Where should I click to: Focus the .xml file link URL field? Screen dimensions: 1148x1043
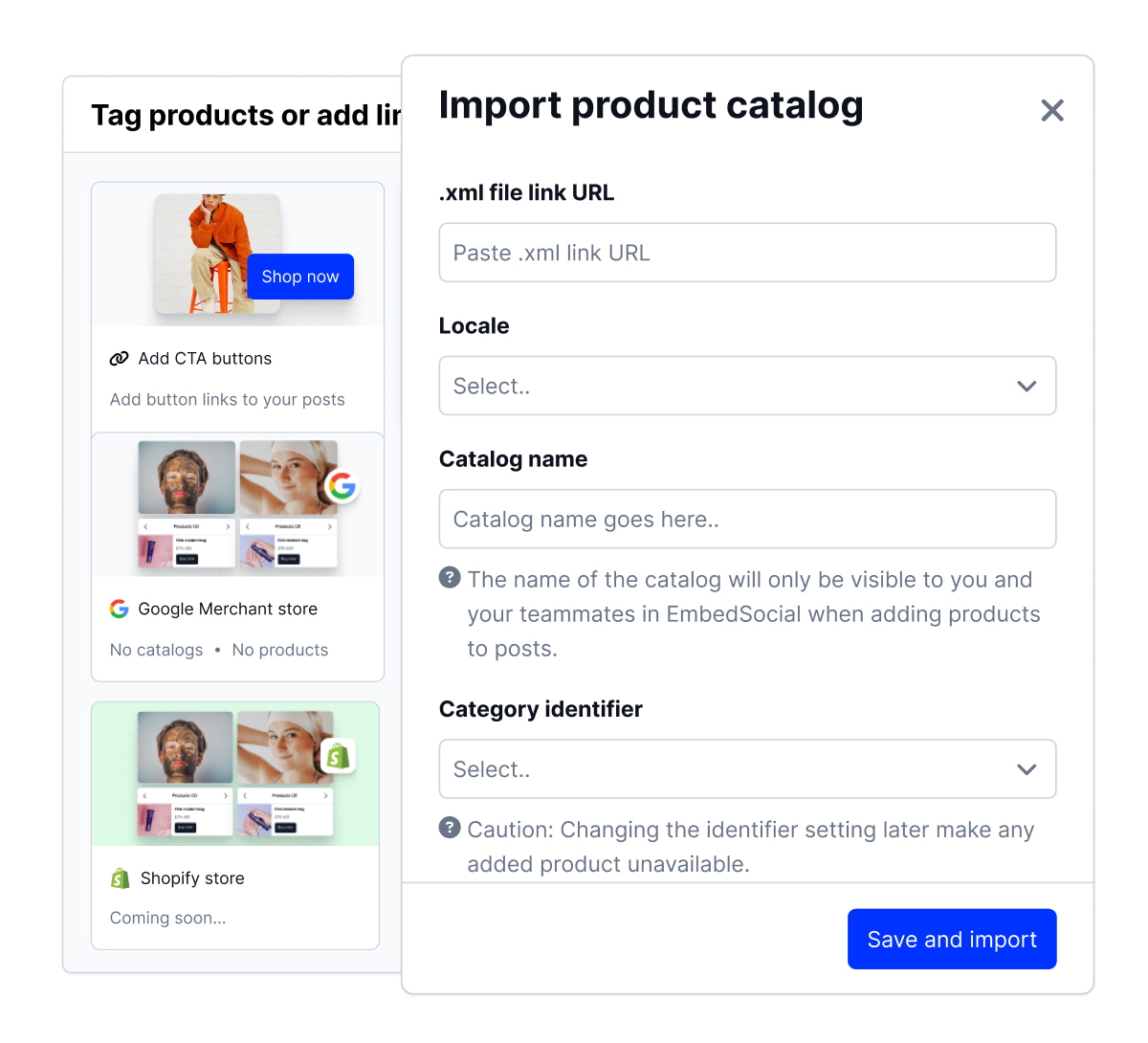coord(747,253)
